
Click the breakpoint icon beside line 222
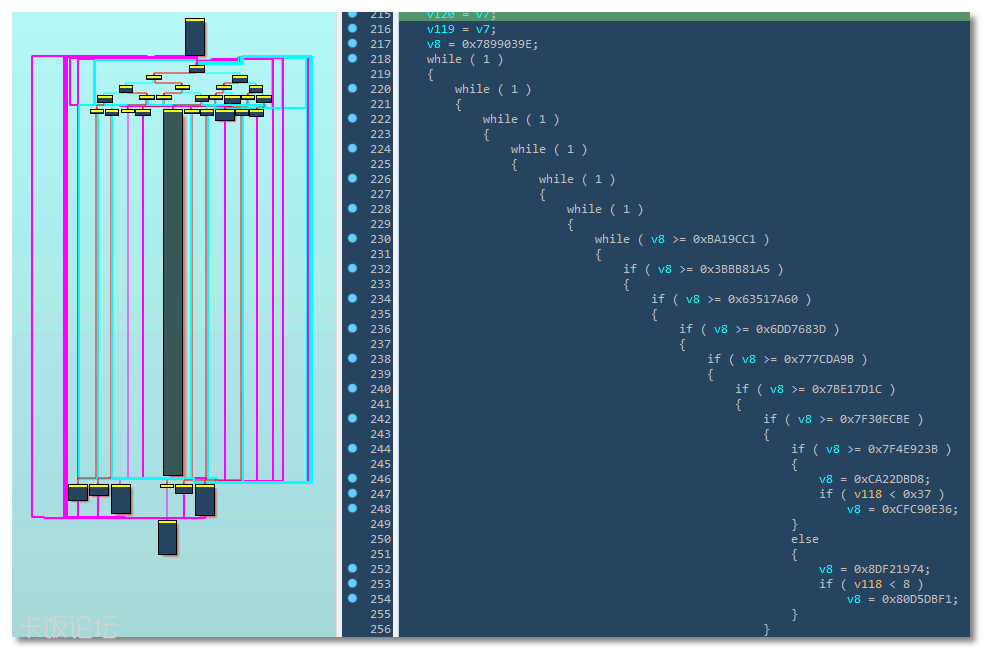[351, 119]
